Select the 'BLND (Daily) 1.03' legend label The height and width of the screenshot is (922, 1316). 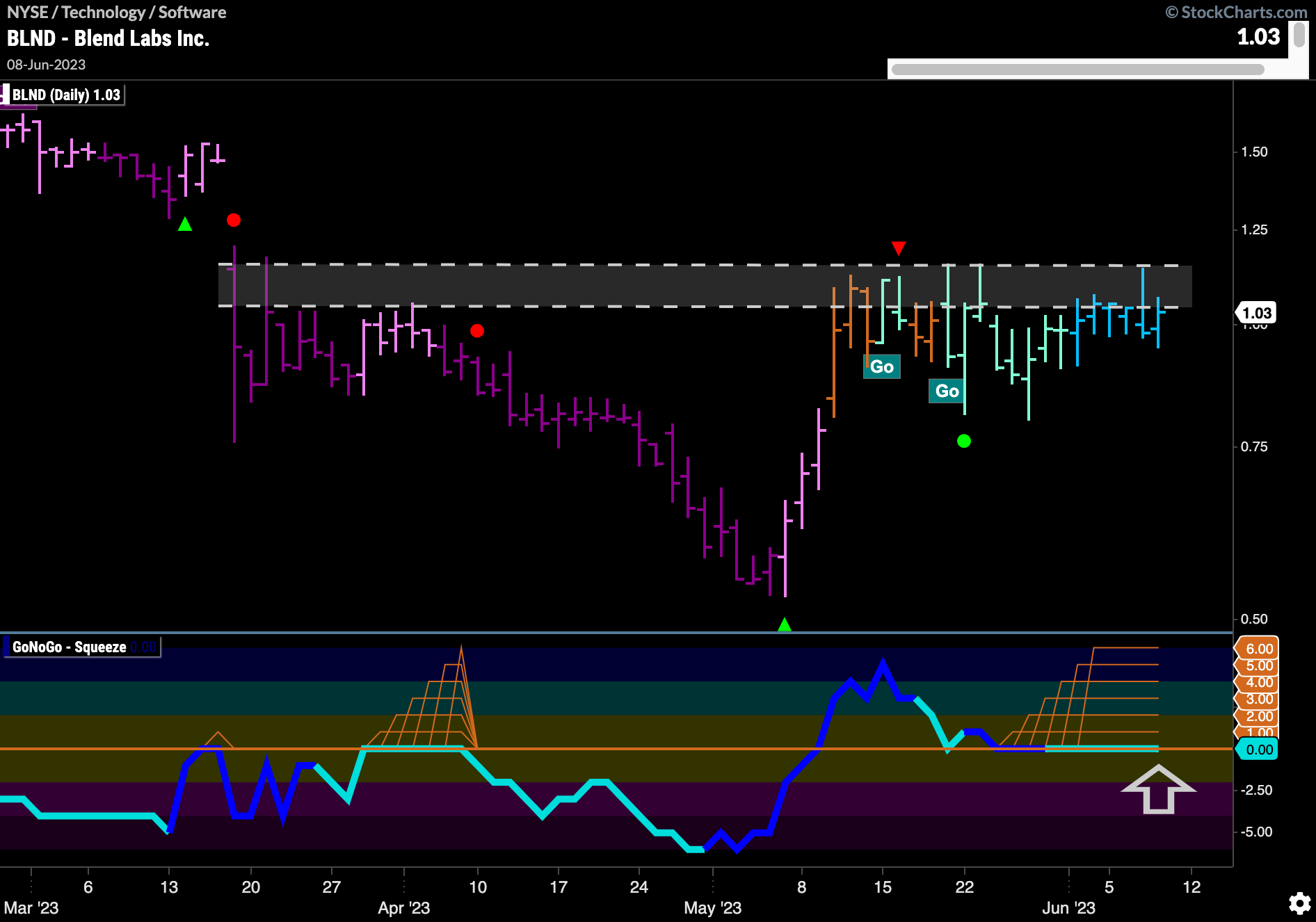[x=65, y=95]
